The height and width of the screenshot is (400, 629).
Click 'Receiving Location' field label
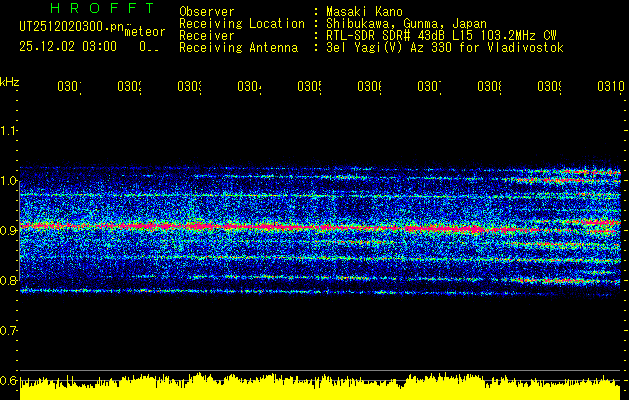[242, 24]
